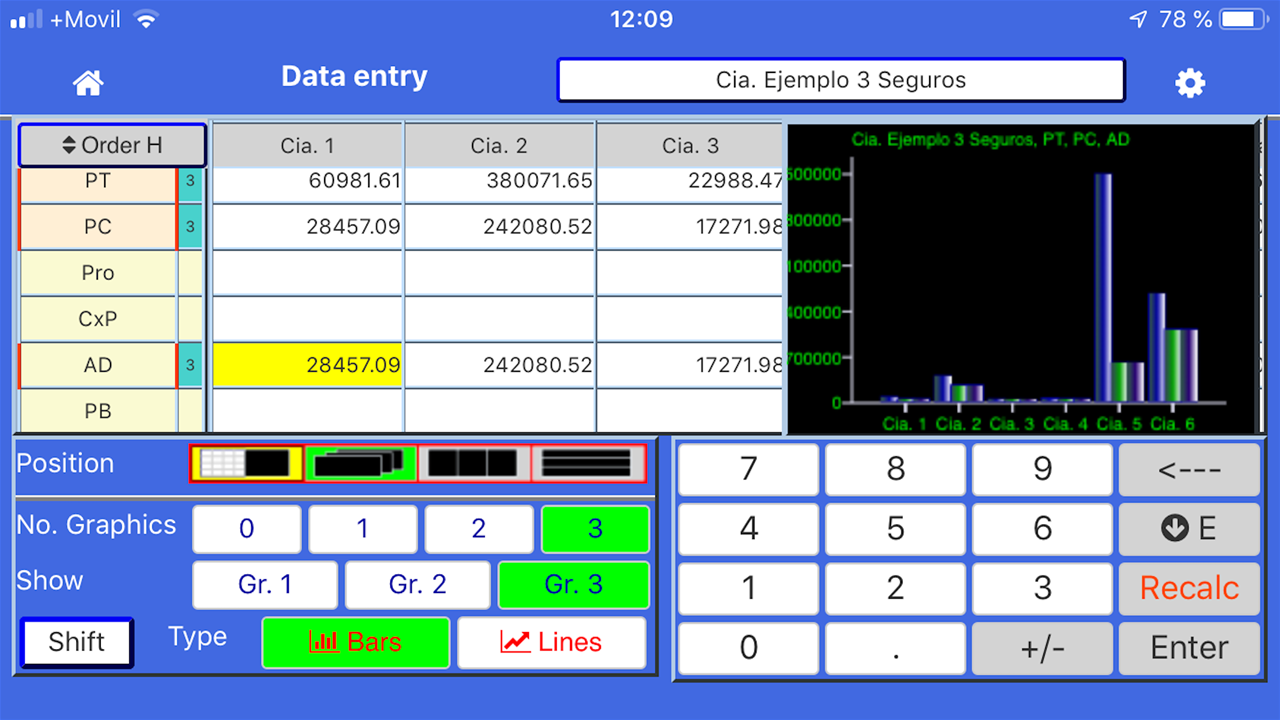
Task: Click the graph marker beside PT
Action: click(190, 185)
